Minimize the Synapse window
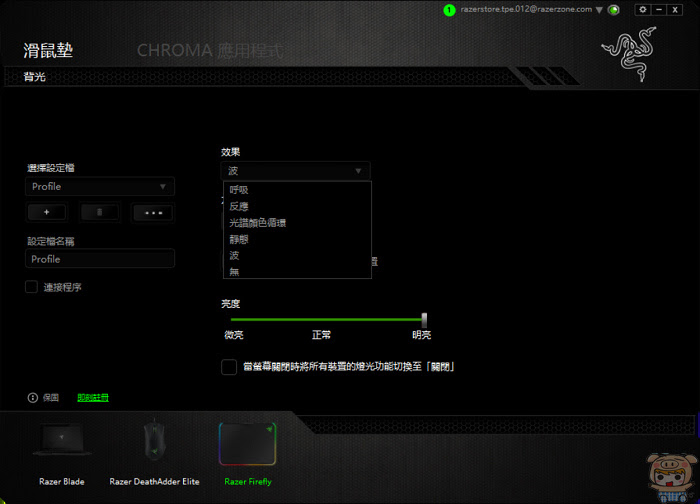The width and height of the screenshot is (700, 504). [659, 9]
